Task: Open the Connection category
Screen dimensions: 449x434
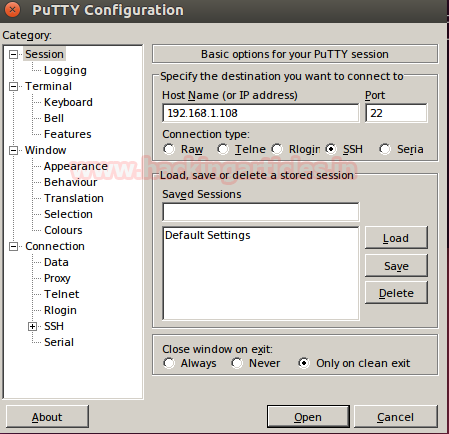Action: click(x=55, y=246)
